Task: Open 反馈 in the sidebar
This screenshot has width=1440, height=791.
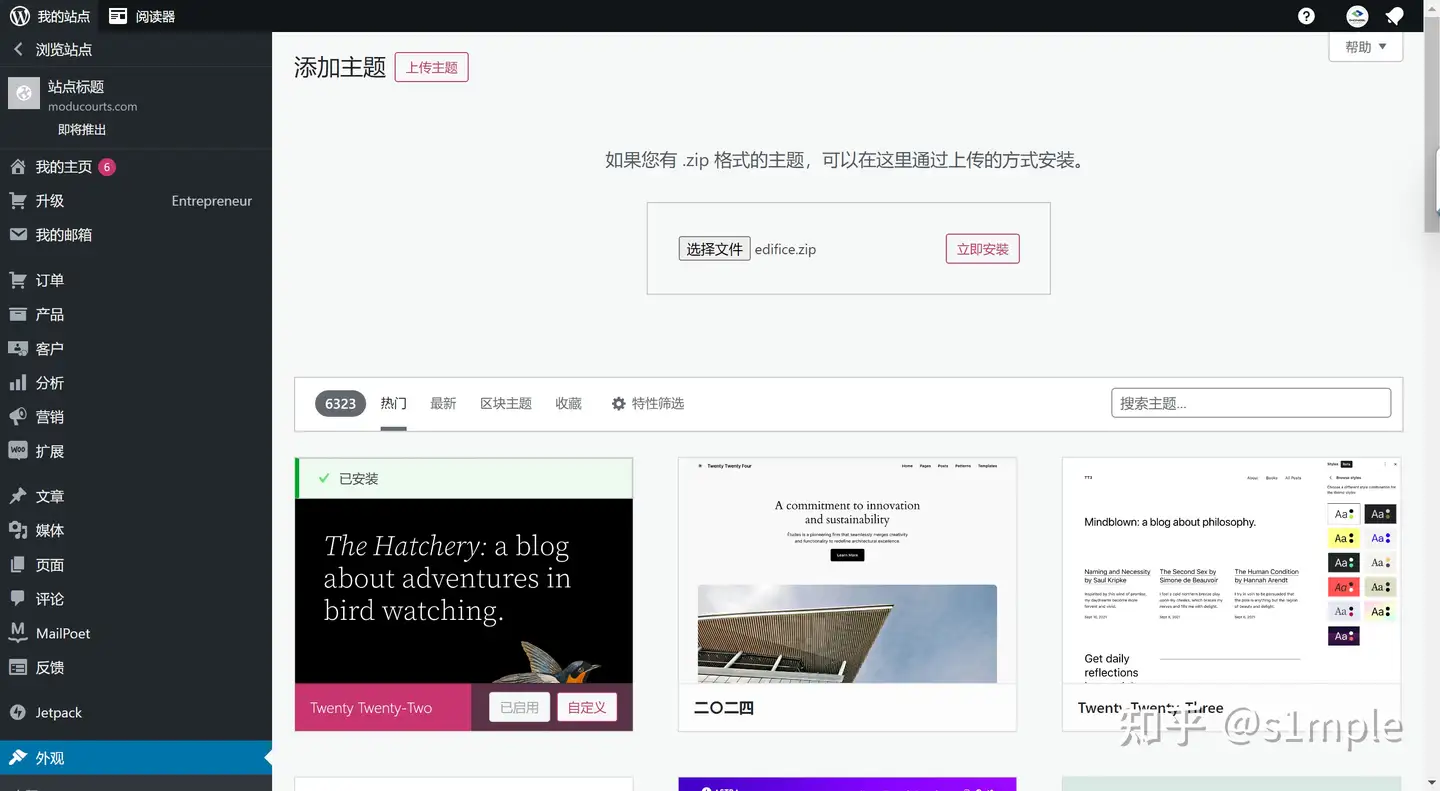Action: click(x=136, y=667)
